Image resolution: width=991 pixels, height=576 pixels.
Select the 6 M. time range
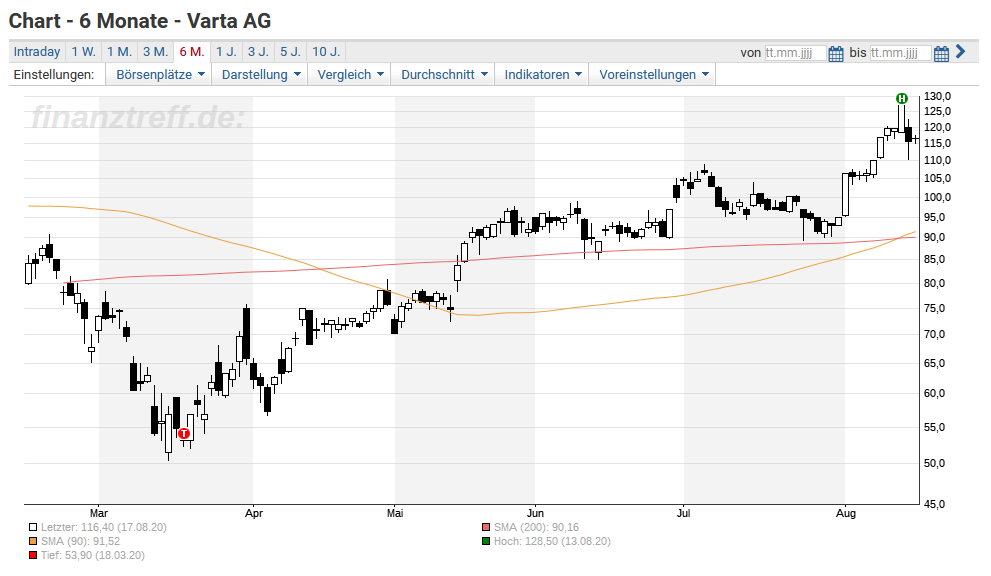pyautogui.click(x=192, y=52)
